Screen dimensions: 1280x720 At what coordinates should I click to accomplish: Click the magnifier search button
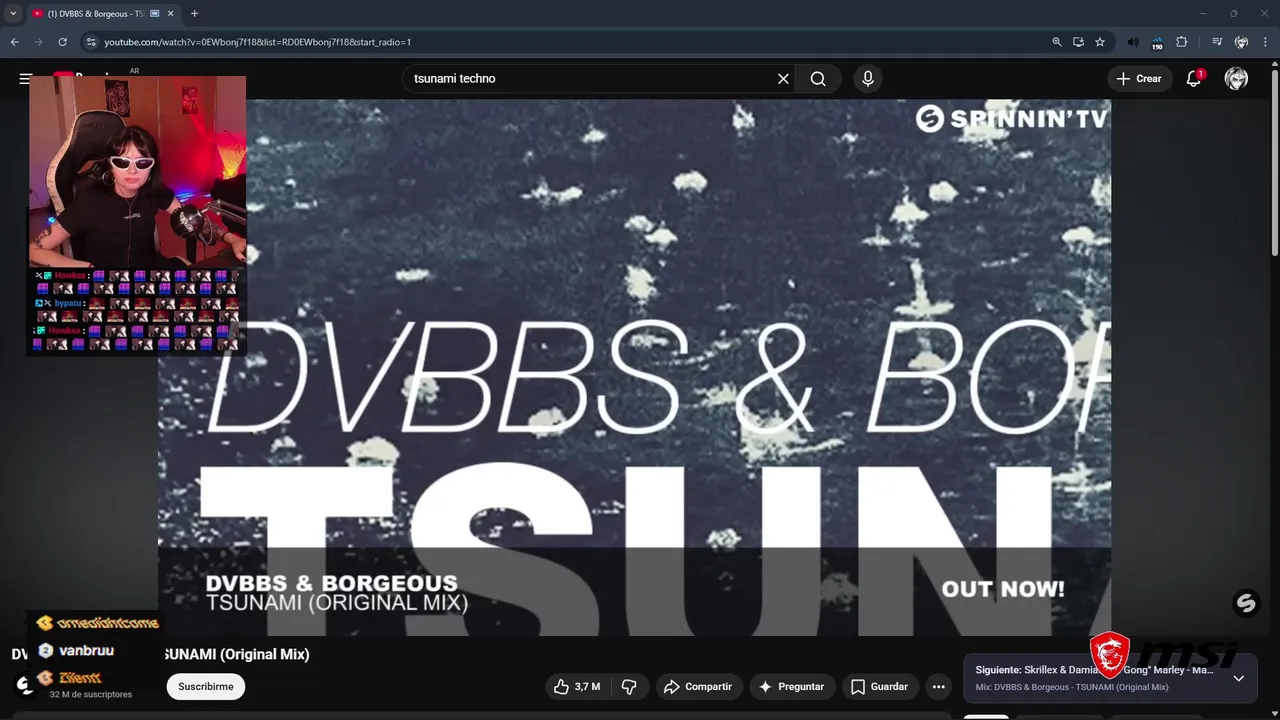click(818, 79)
